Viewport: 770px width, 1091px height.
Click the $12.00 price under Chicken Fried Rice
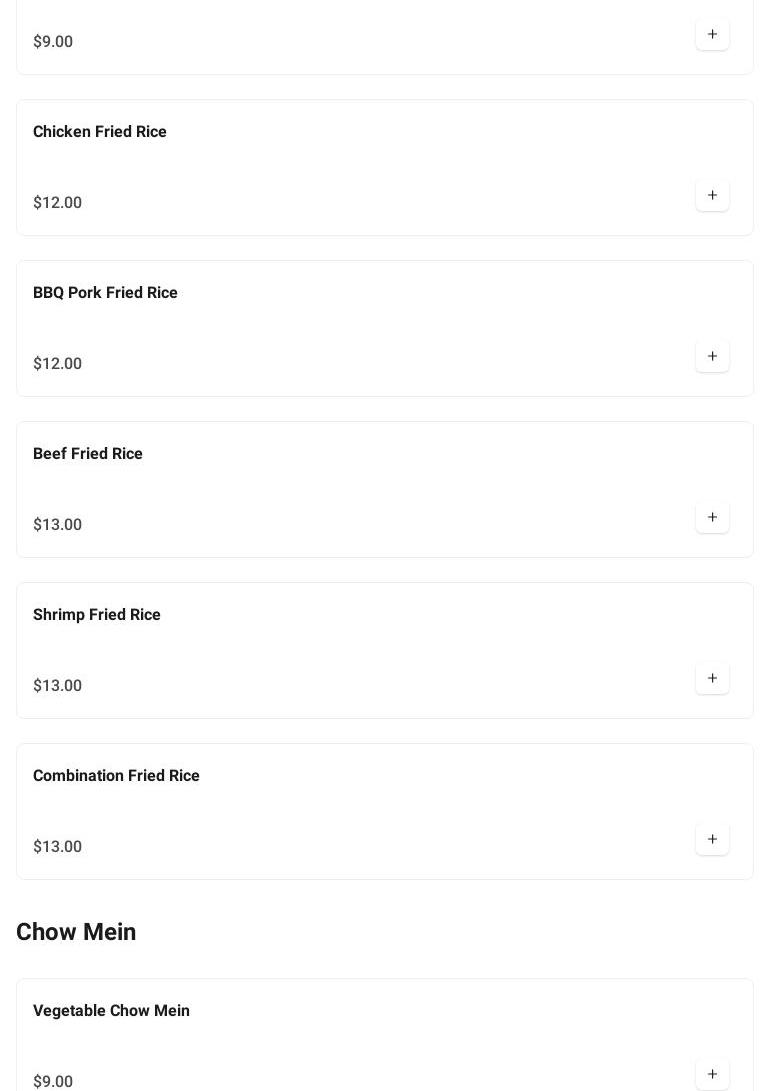tap(57, 203)
